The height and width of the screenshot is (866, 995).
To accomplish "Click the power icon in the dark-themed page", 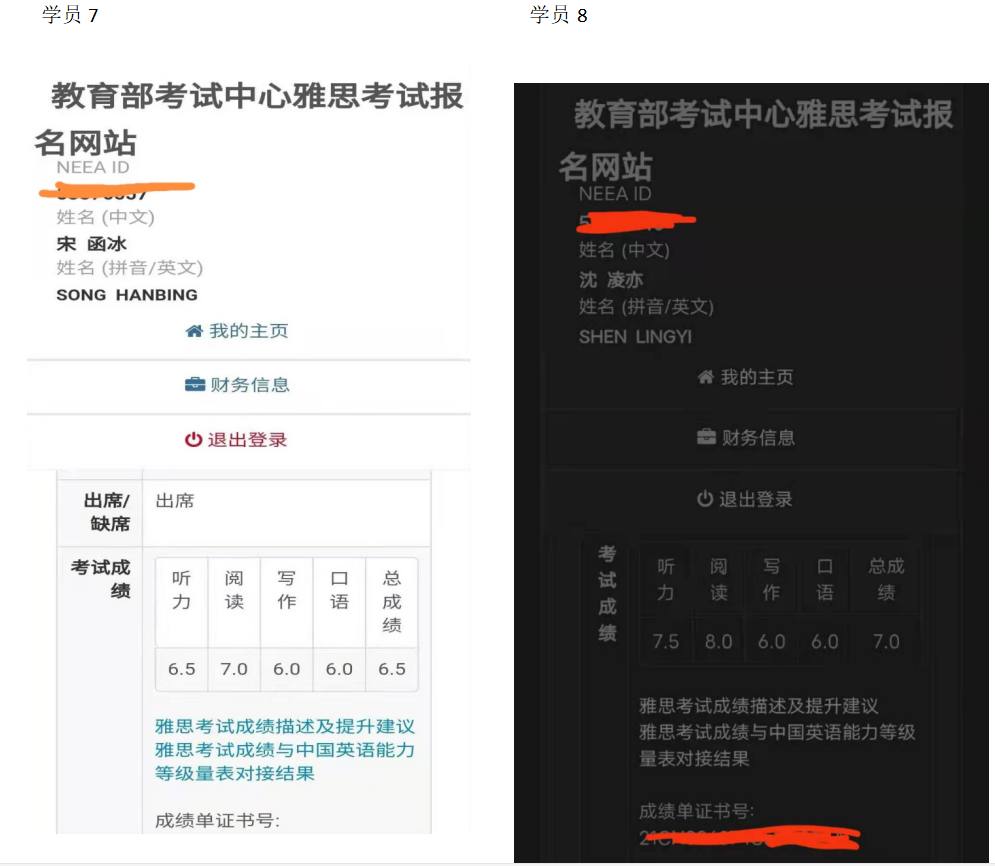I will pyautogui.click(x=705, y=499).
